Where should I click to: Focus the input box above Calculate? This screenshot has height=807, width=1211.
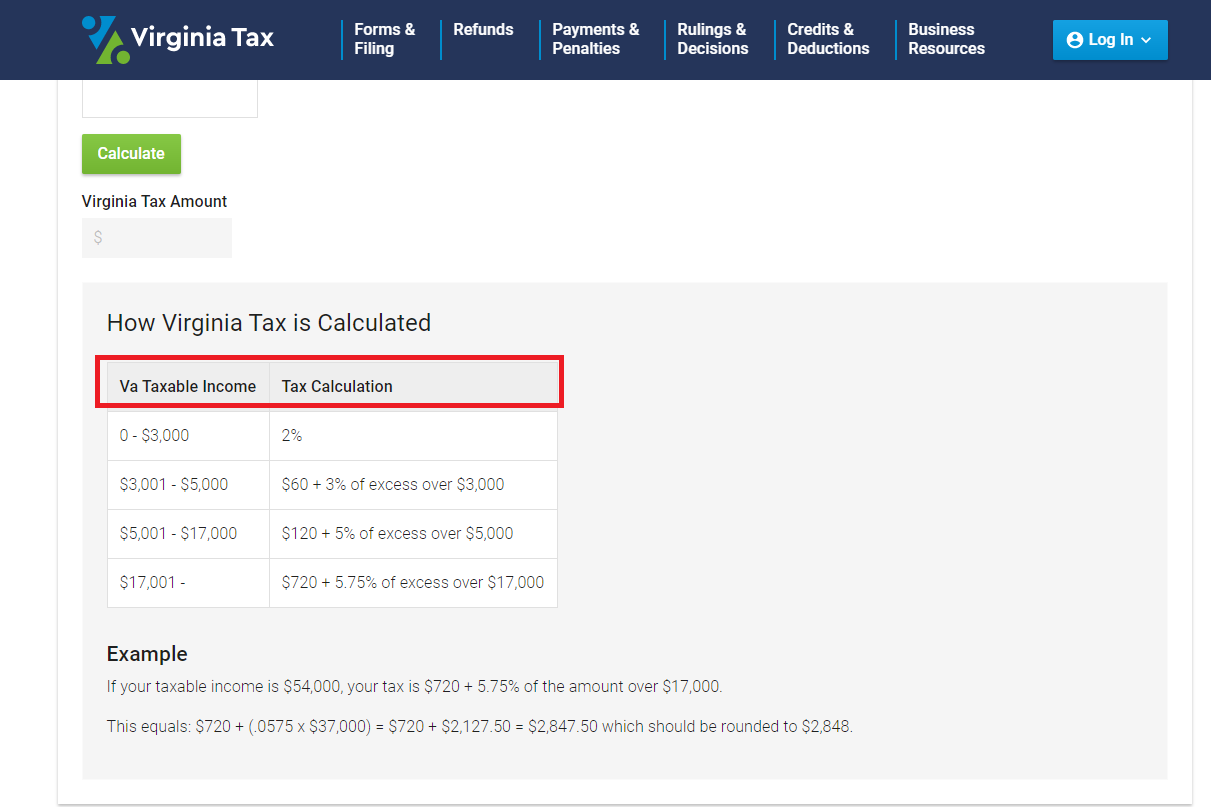click(170, 98)
